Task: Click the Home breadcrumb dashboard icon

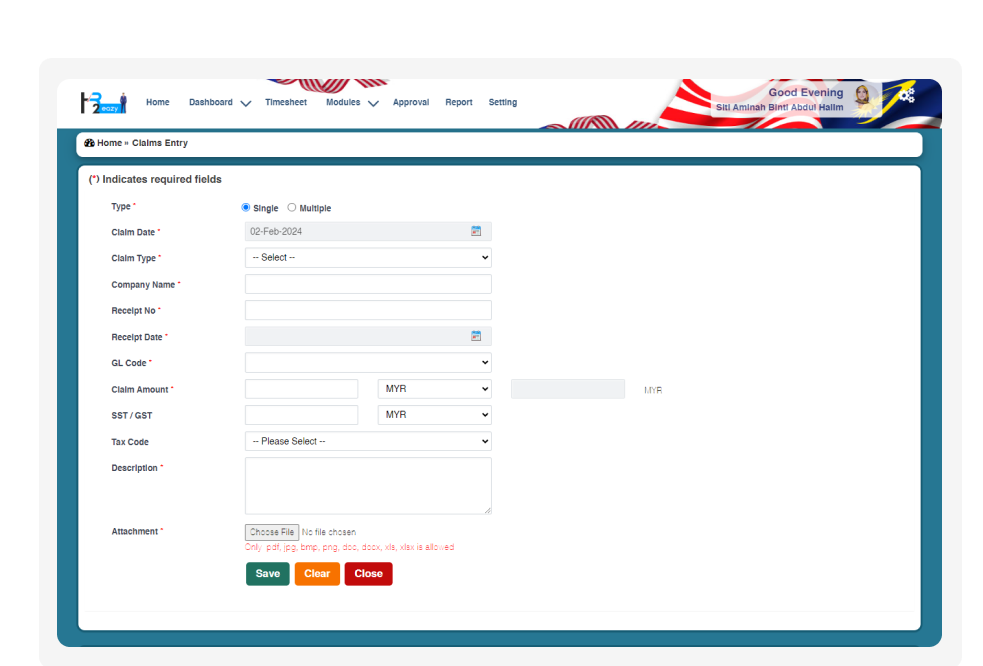Action: tap(89, 143)
